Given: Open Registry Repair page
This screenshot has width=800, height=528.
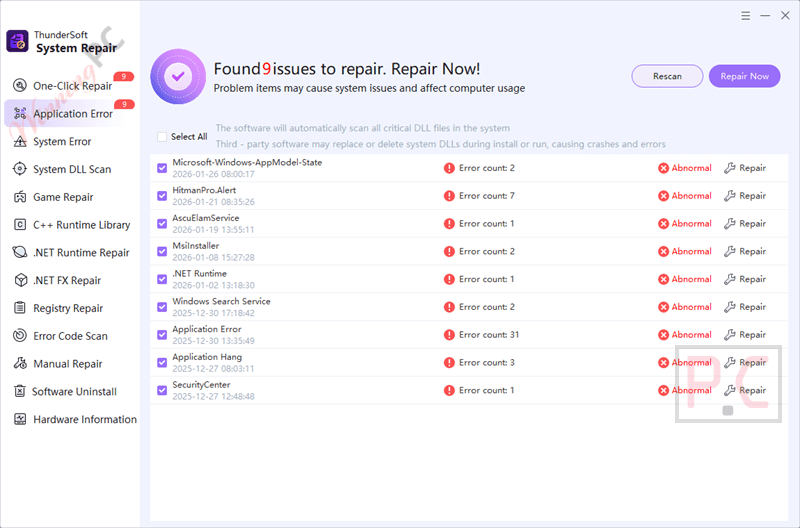Looking at the screenshot, I should tap(69, 308).
